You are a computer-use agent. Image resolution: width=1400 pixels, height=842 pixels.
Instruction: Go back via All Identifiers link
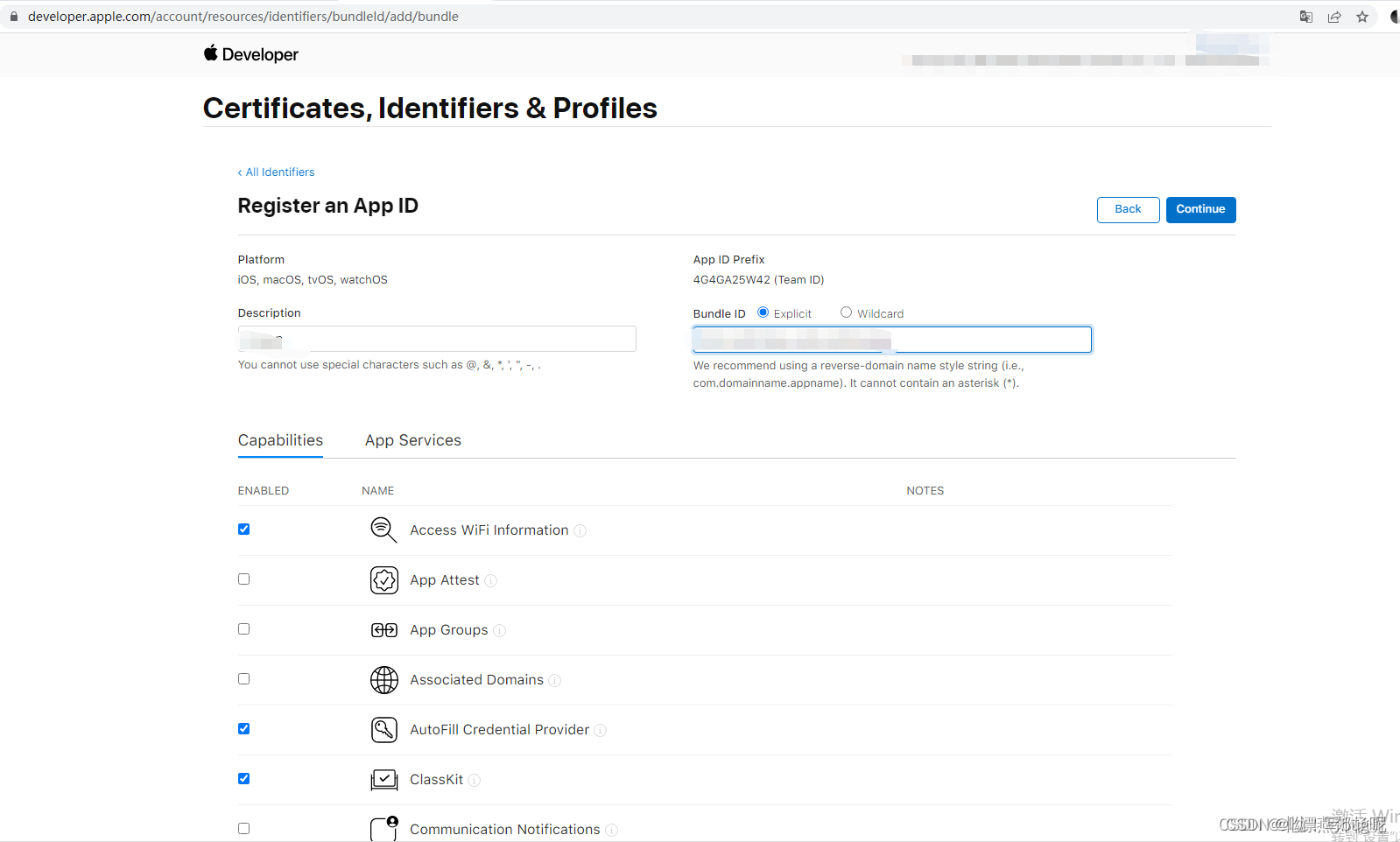[276, 172]
